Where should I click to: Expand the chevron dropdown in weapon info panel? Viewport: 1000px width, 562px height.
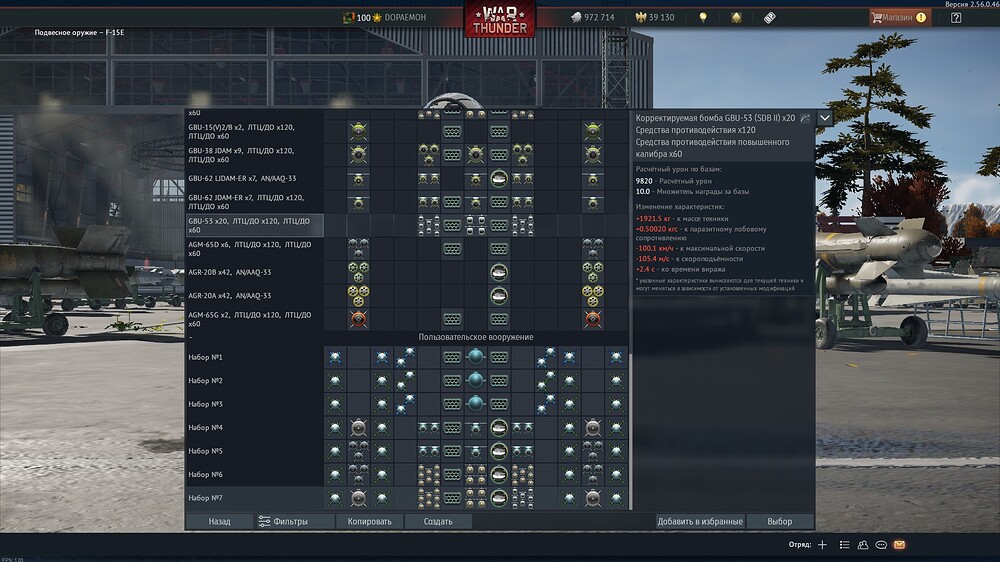[x=825, y=118]
